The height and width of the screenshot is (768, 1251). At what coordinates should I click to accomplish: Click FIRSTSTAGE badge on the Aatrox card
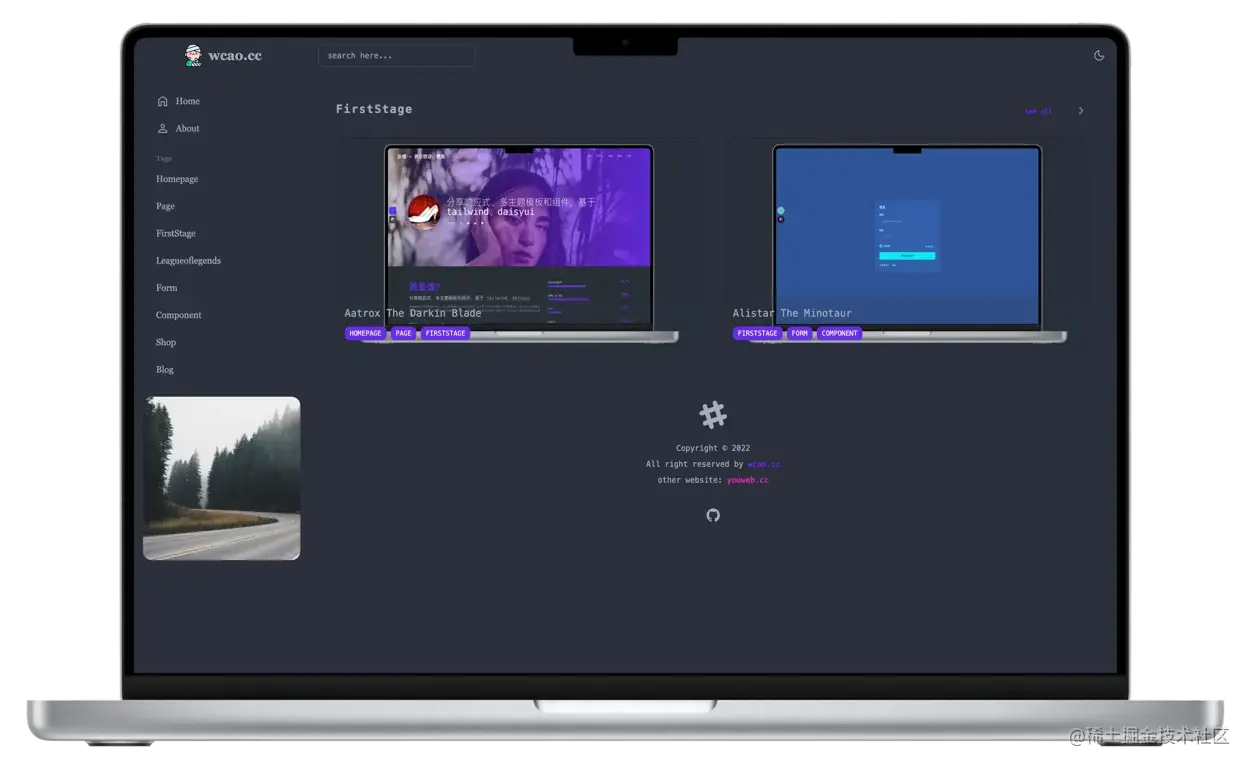446,333
